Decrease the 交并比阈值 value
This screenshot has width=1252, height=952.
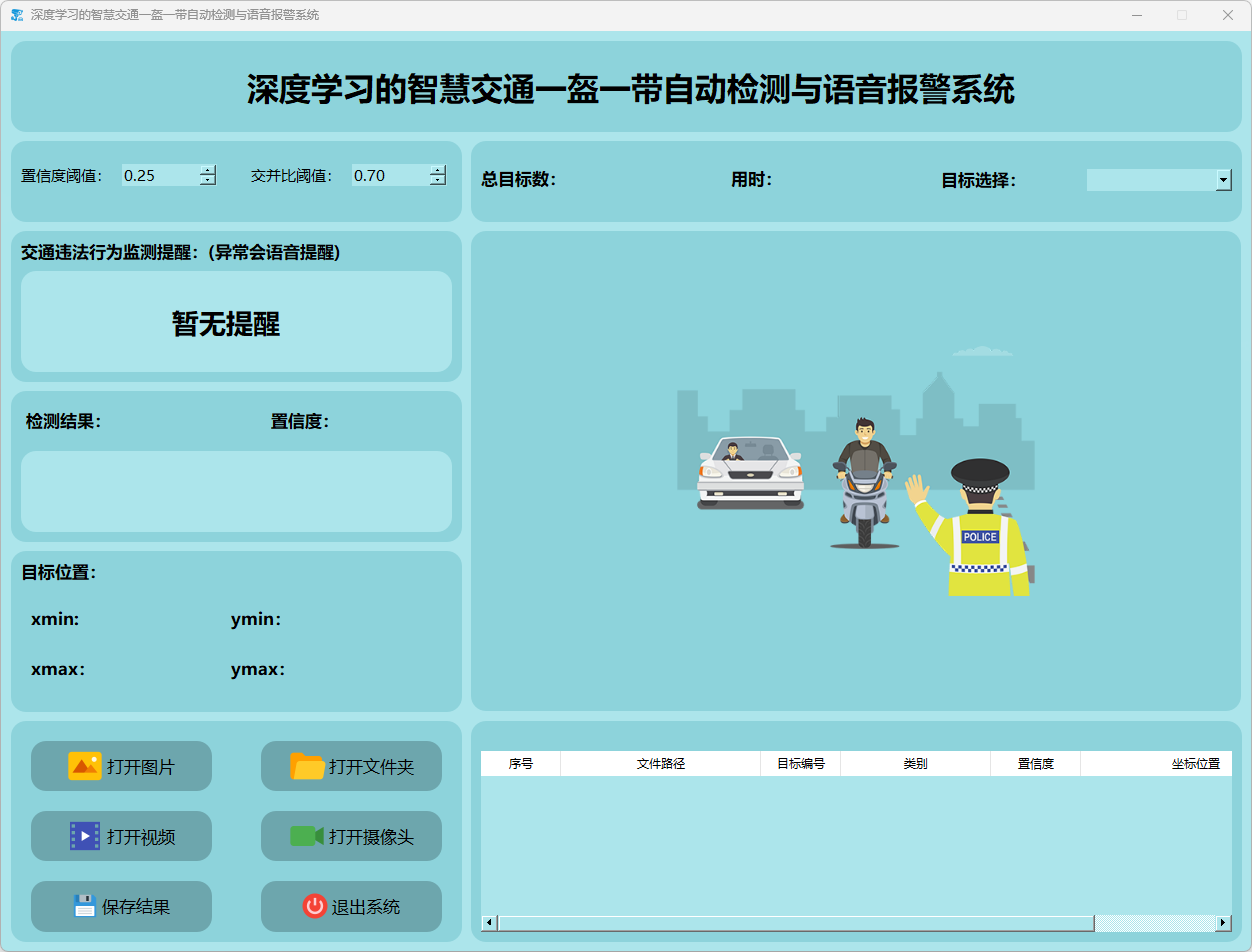tap(437, 181)
